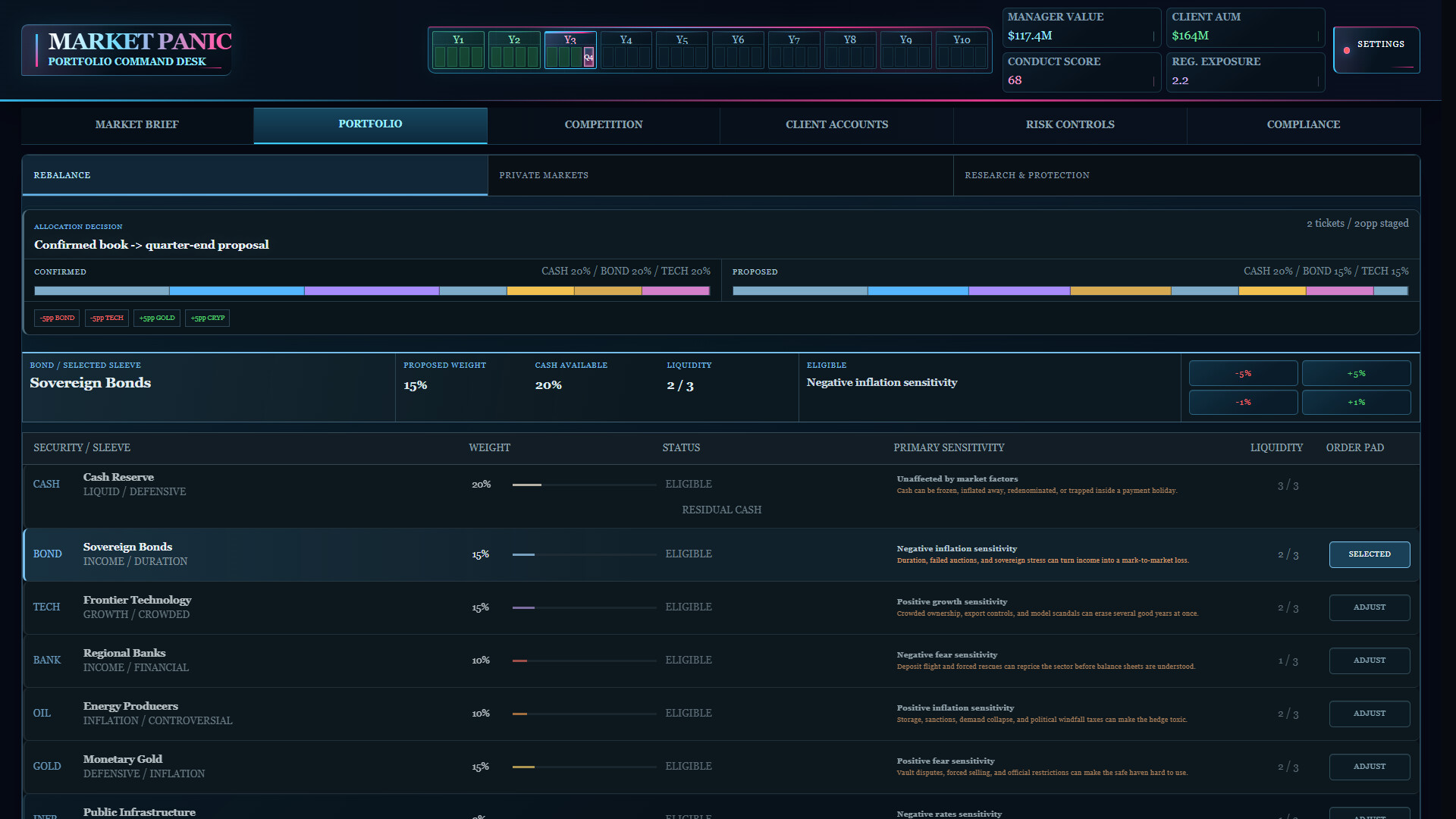The width and height of the screenshot is (1456, 819).
Task: Click the Cash Reserve weight bar
Action: [x=584, y=485]
